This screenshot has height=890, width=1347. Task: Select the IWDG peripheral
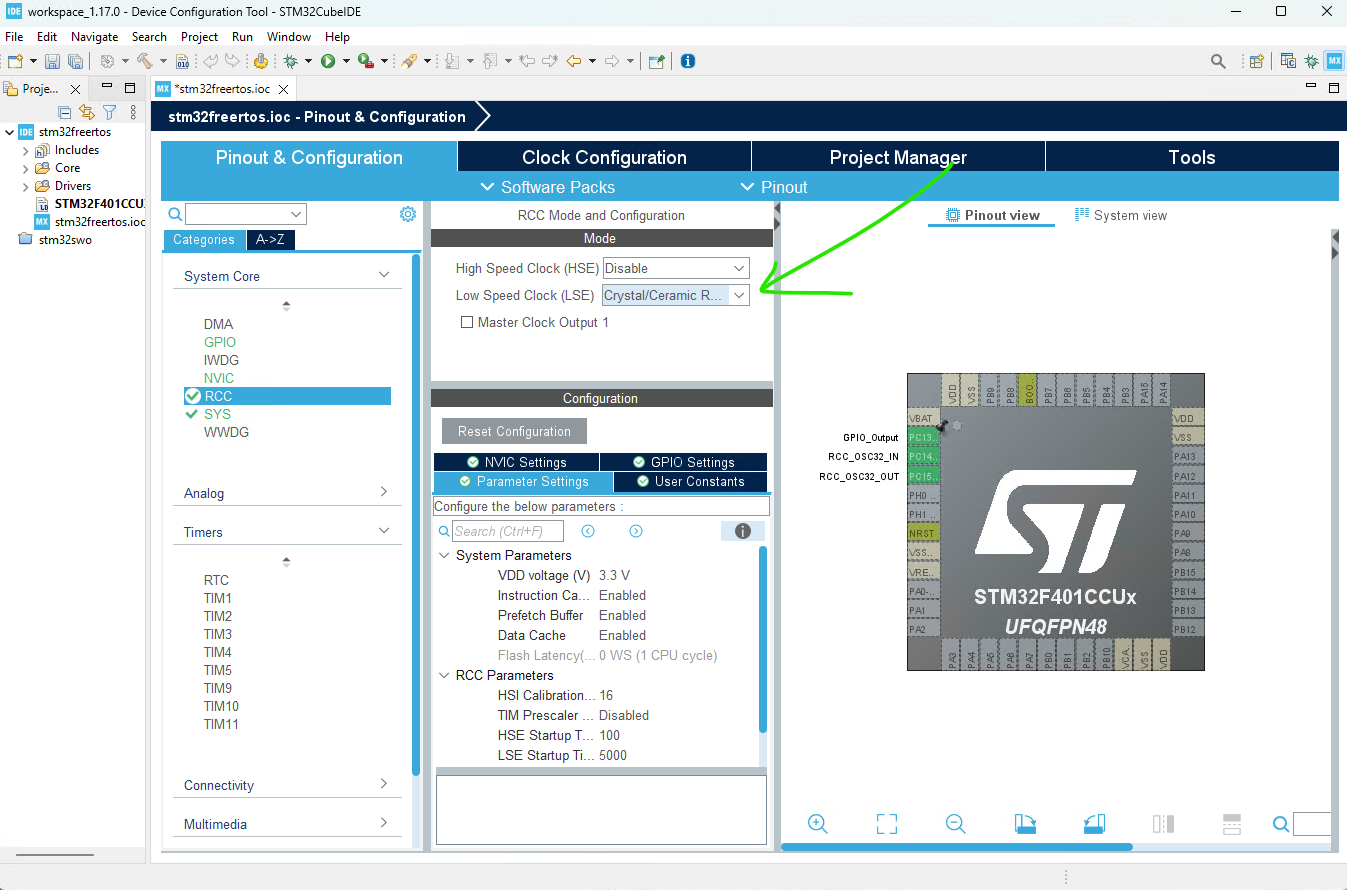click(221, 360)
